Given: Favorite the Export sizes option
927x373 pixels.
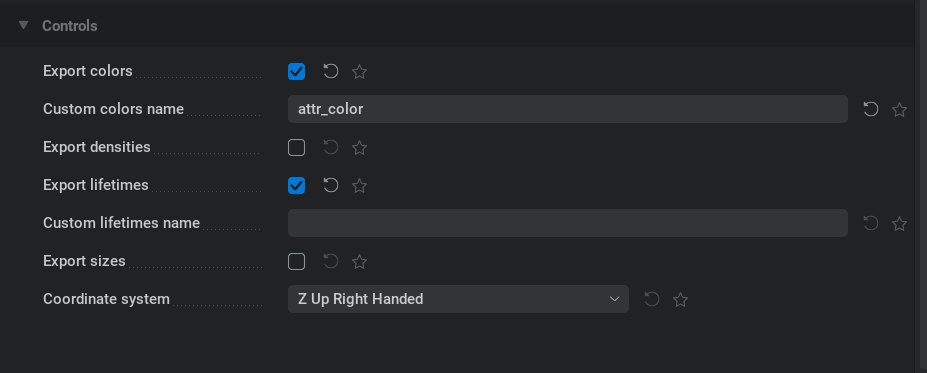Looking at the screenshot, I should coord(359,262).
